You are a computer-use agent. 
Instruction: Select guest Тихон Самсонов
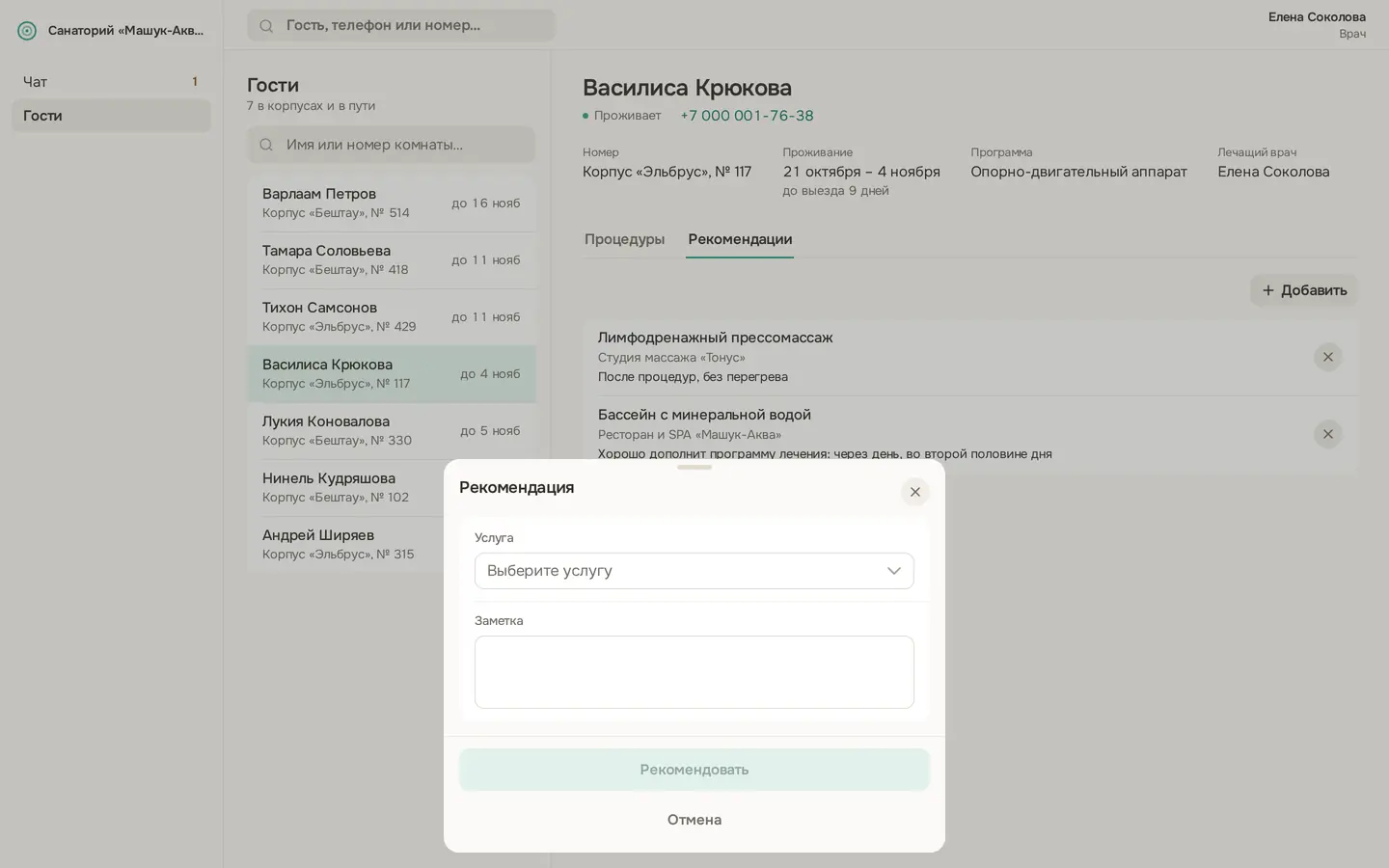pyautogui.click(x=391, y=317)
